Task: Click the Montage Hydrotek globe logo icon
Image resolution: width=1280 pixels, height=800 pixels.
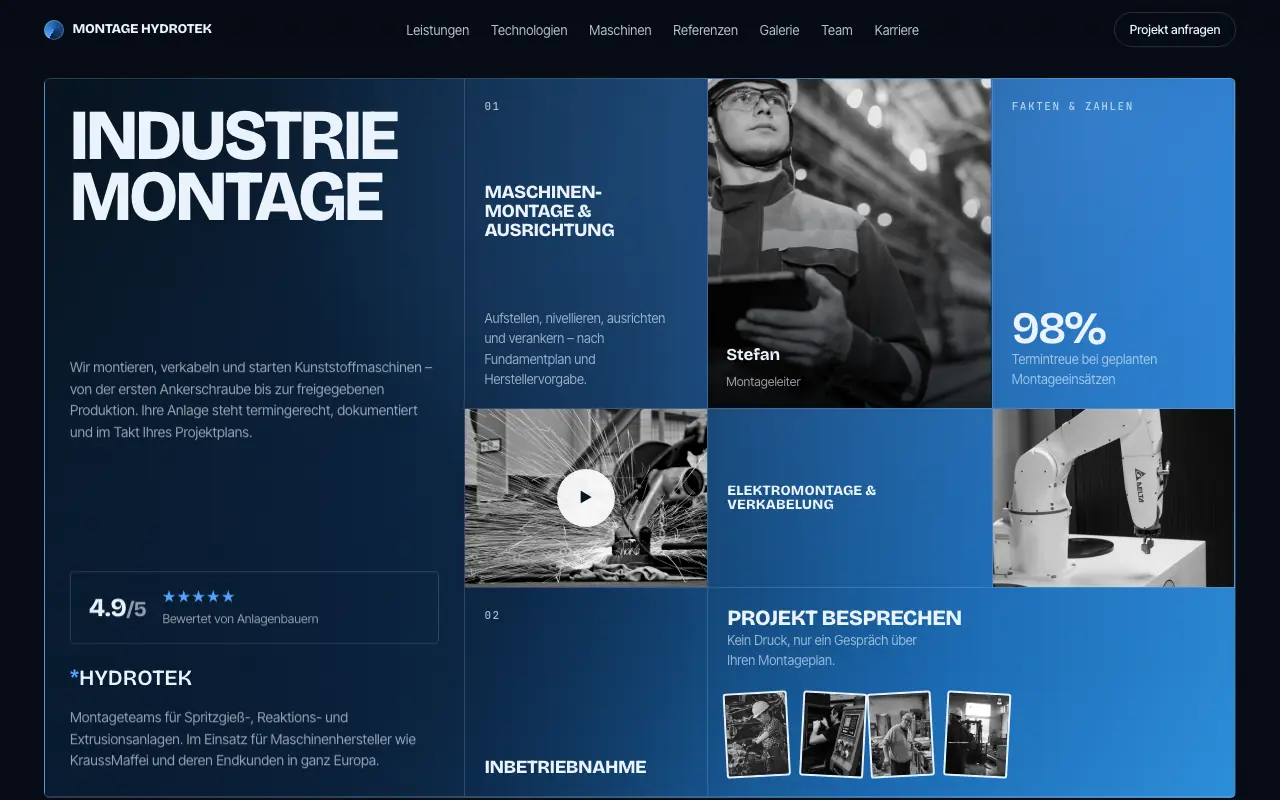Action: click(54, 30)
